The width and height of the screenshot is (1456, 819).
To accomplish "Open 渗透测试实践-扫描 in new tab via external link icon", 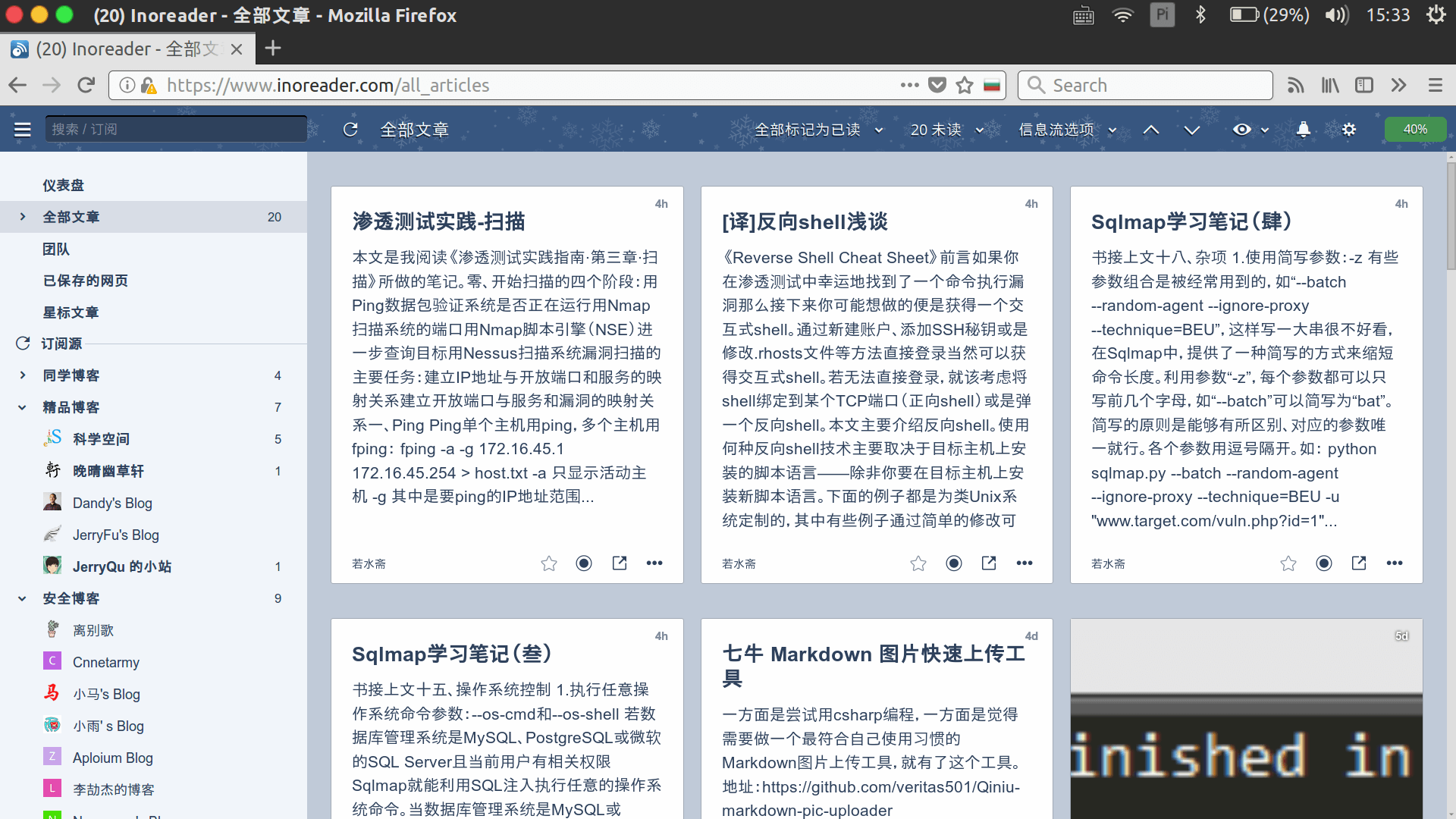I will 619,563.
